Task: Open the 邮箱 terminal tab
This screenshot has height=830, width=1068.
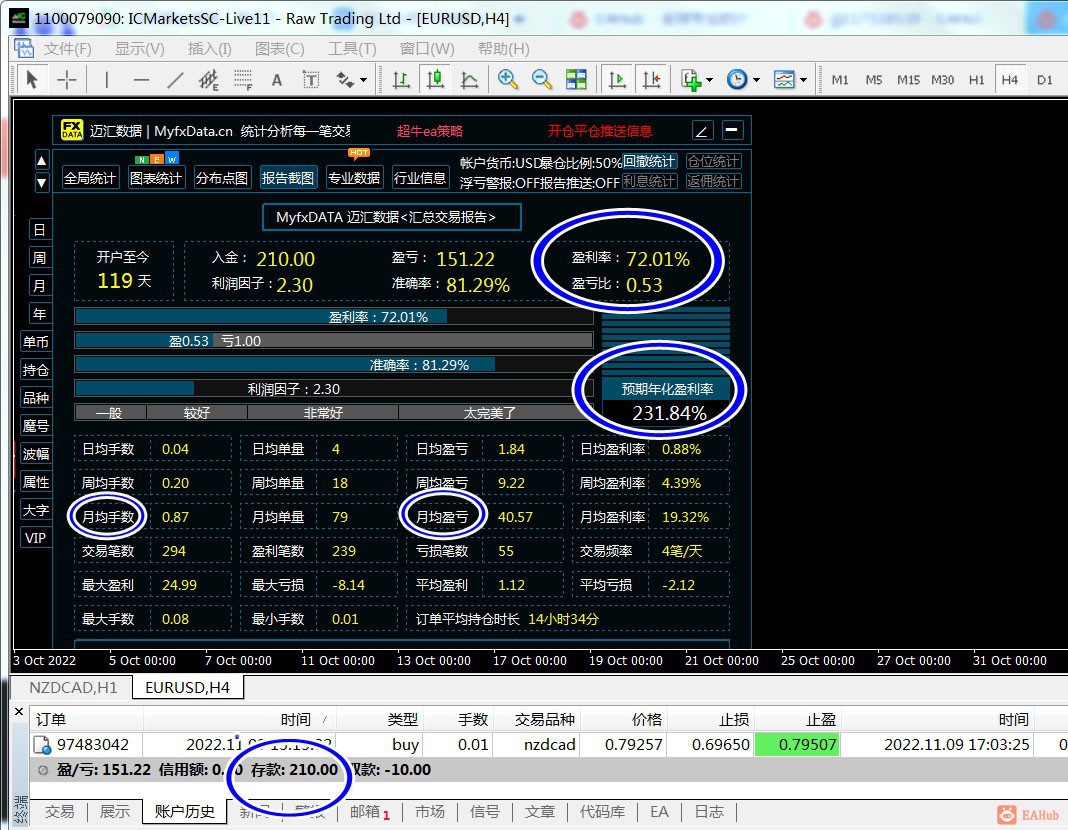Action: tap(370, 812)
